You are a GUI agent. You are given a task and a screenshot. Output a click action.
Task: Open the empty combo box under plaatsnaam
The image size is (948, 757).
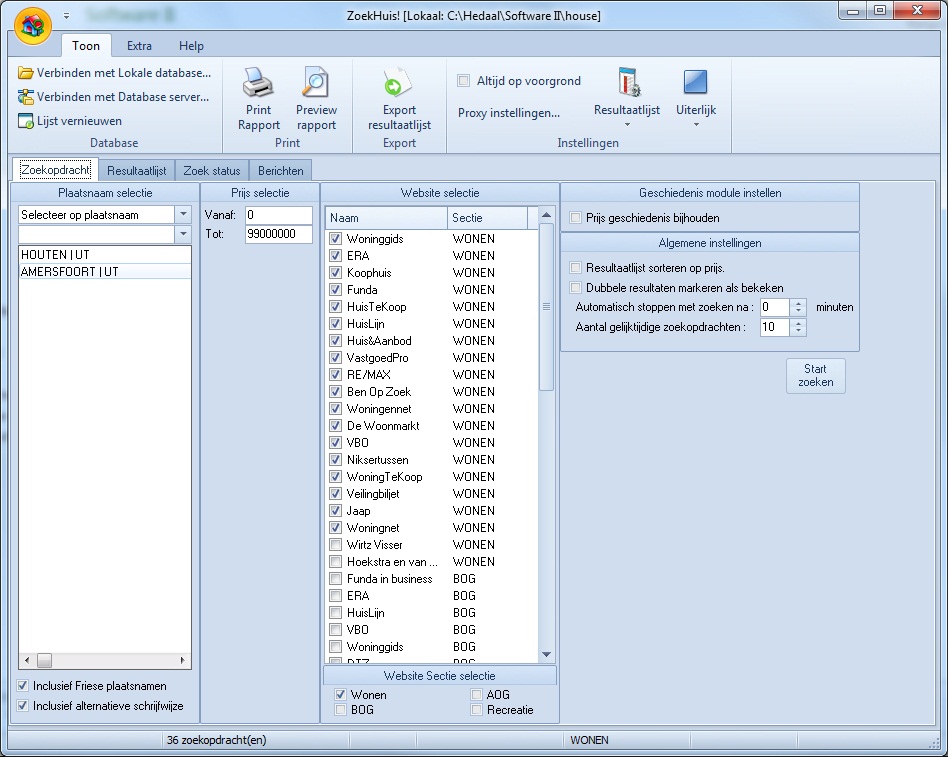182,234
